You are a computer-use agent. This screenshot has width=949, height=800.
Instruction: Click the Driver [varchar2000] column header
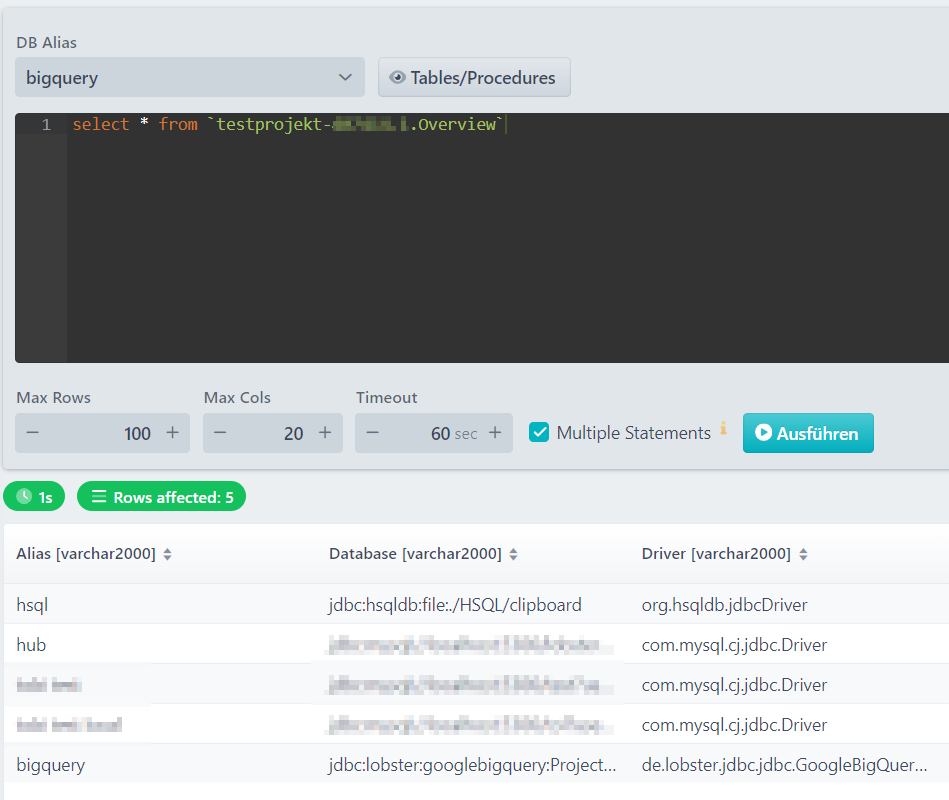pos(716,554)
